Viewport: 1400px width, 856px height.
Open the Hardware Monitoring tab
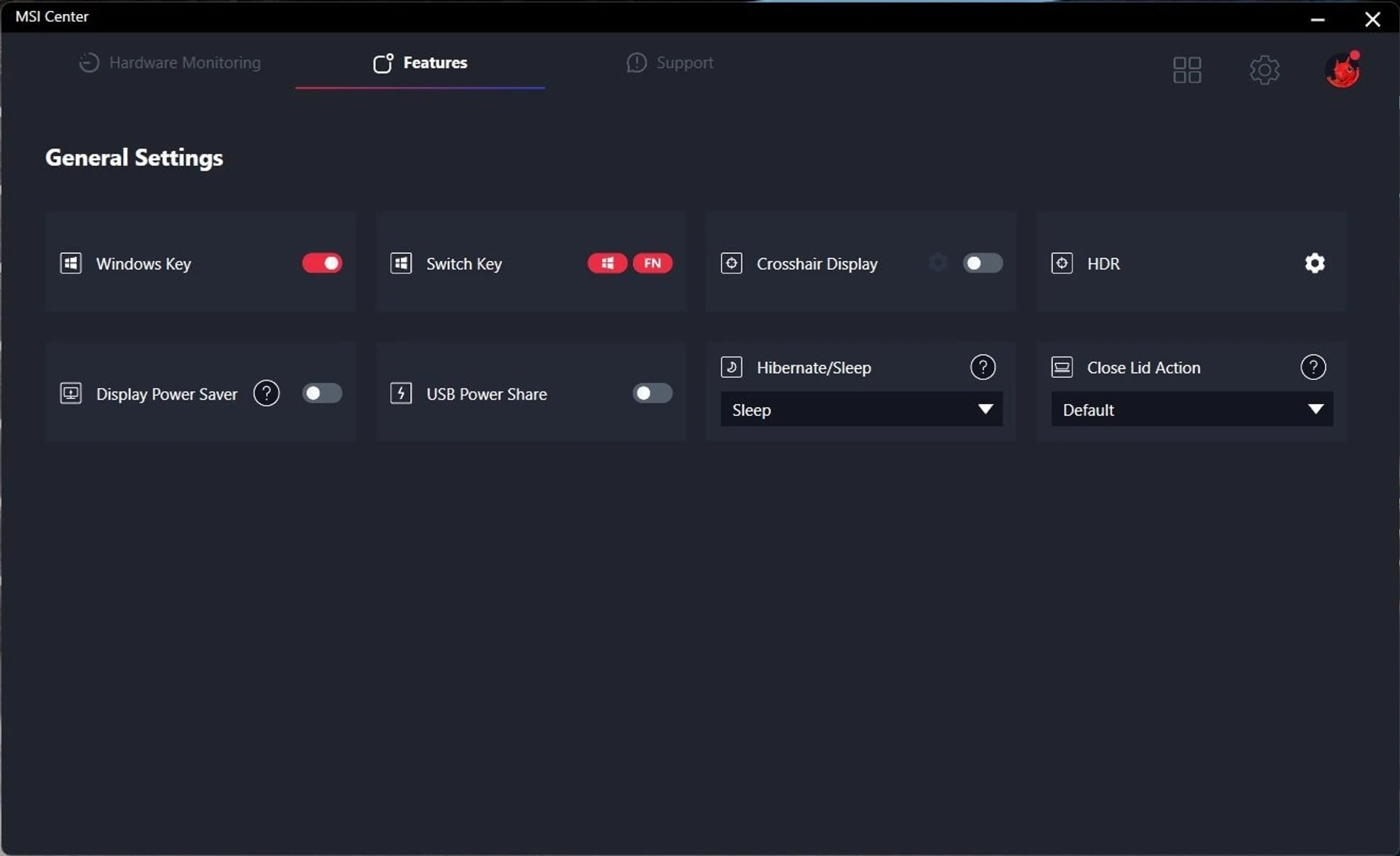coord(169,63)
